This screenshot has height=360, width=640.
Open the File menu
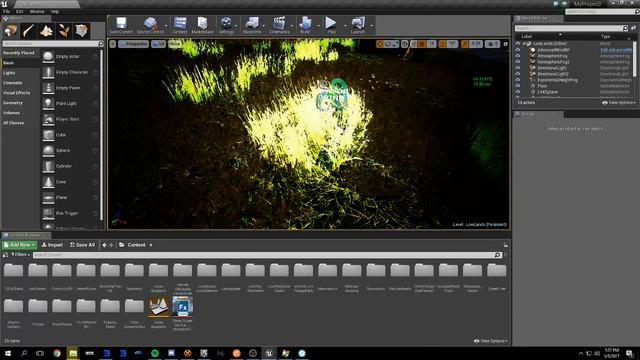click(7, 11)
